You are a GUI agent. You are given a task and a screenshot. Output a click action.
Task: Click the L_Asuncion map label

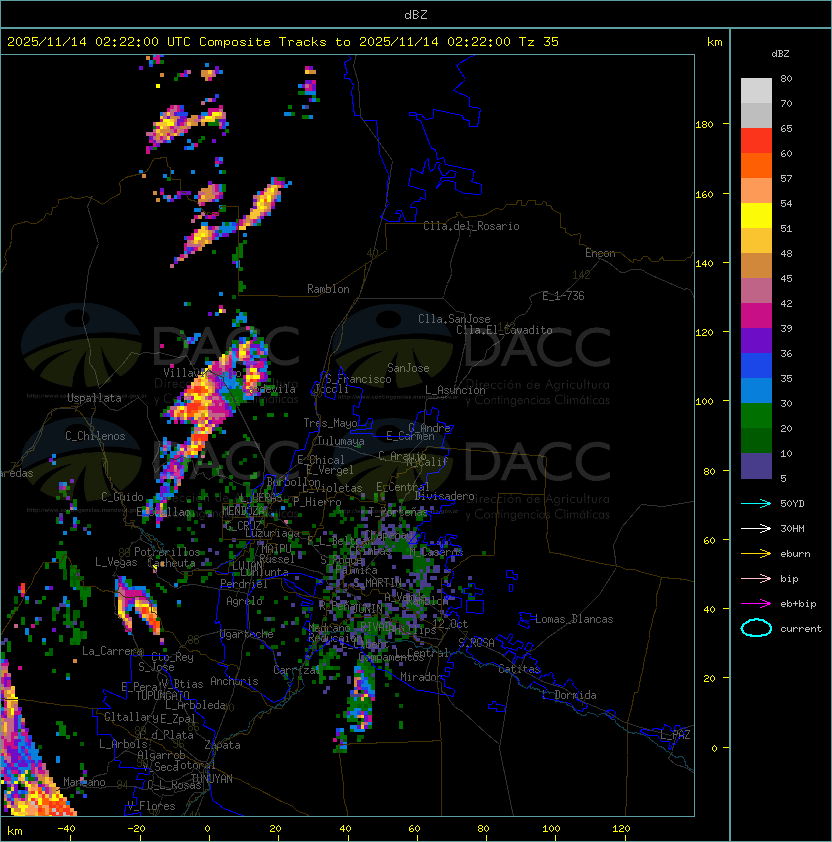click(455, 390)
